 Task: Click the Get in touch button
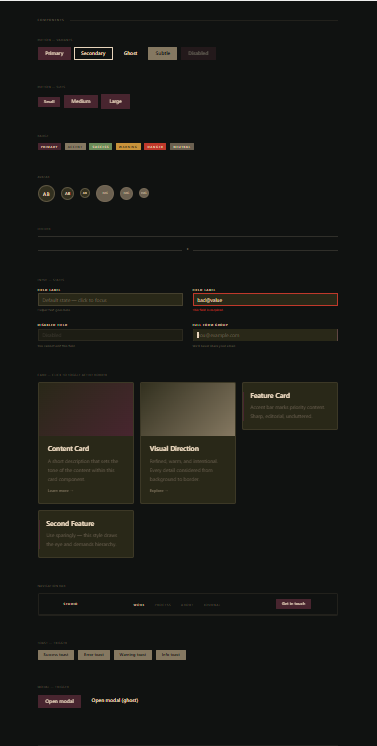(x=293, y=604)
